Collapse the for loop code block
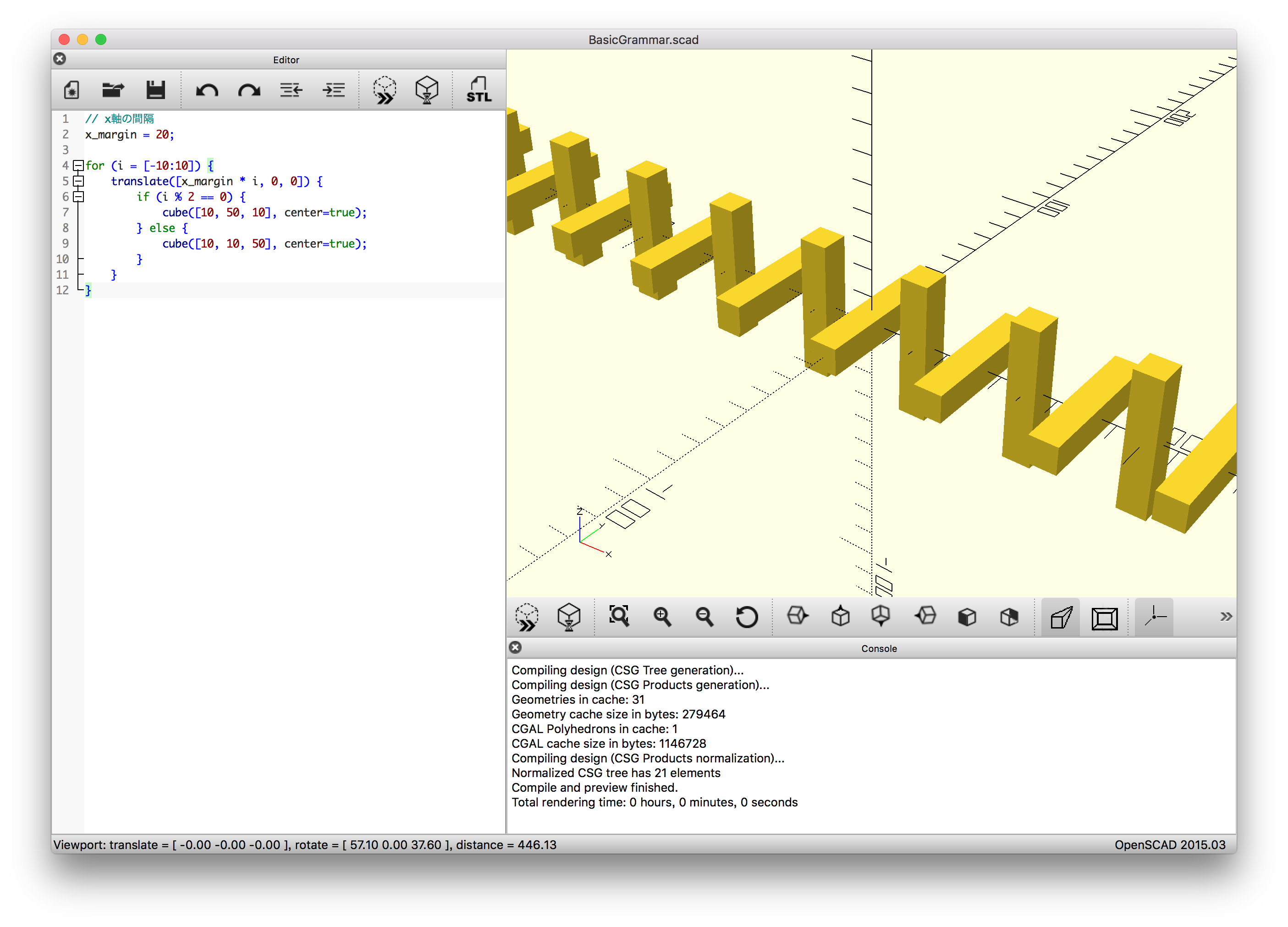Viewport: 1288px width, 927px height. click(78, 166)
